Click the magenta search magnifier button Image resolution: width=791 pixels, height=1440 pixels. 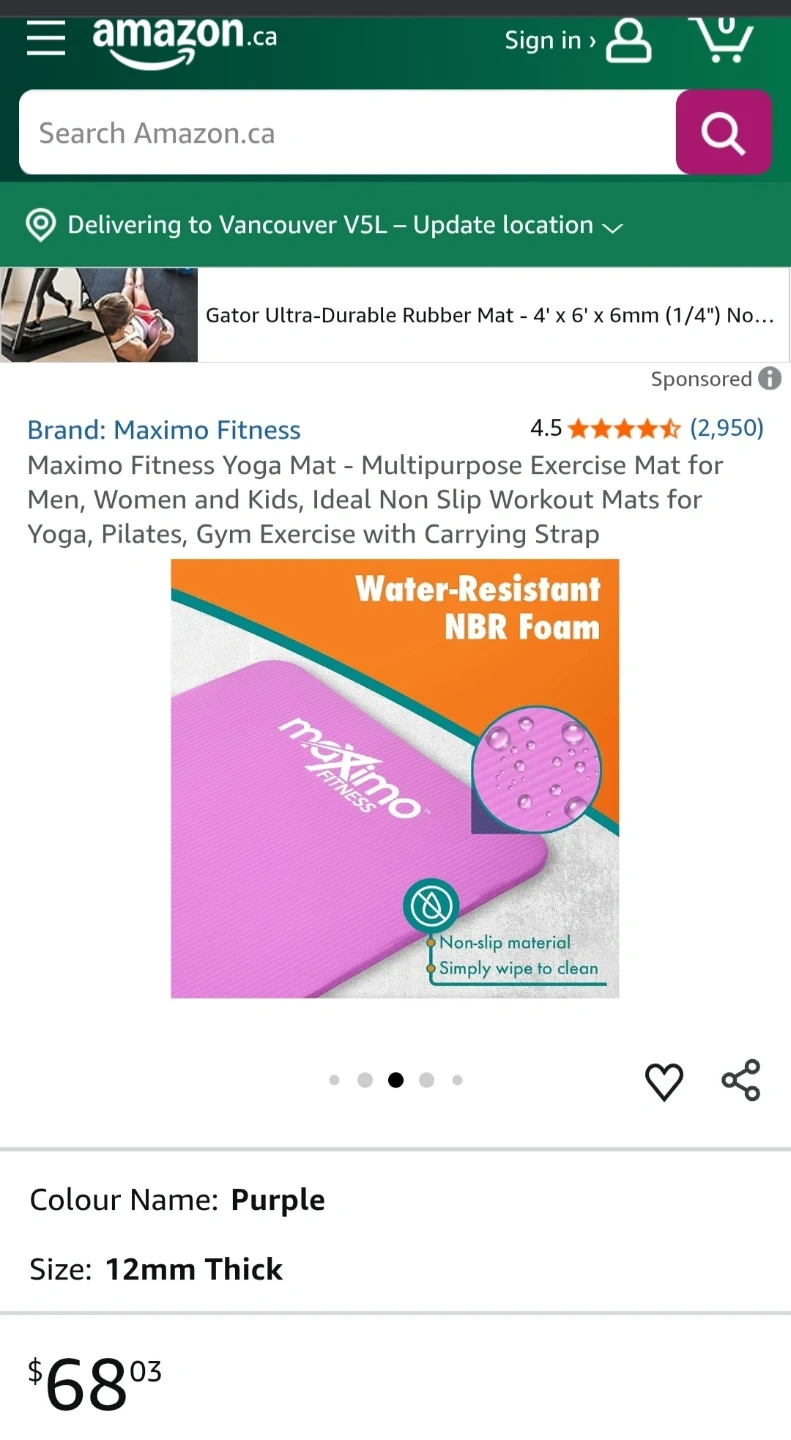pyautogui.click(x=723, y=132)
